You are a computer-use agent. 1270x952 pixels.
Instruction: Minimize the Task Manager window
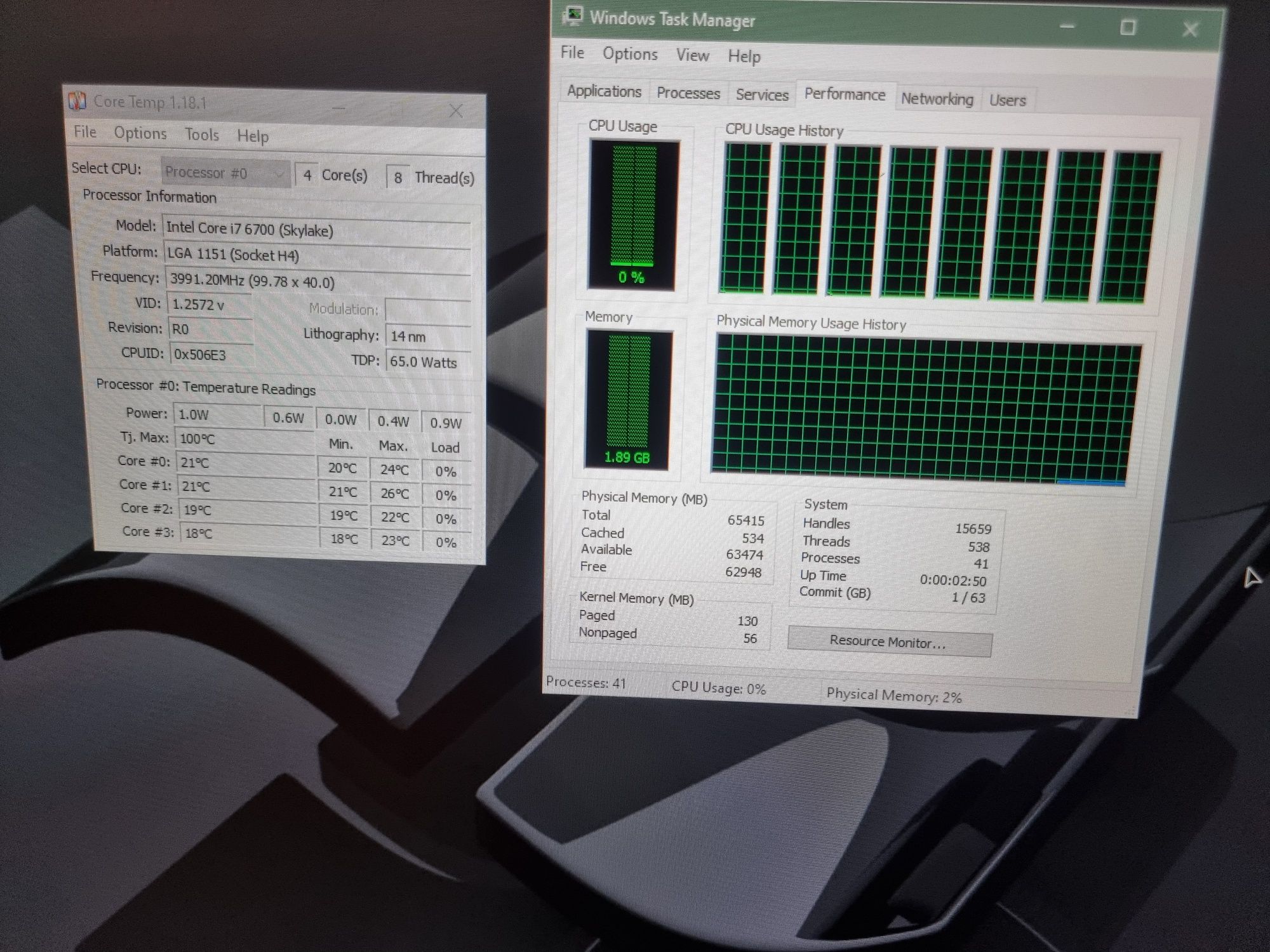1067,27
